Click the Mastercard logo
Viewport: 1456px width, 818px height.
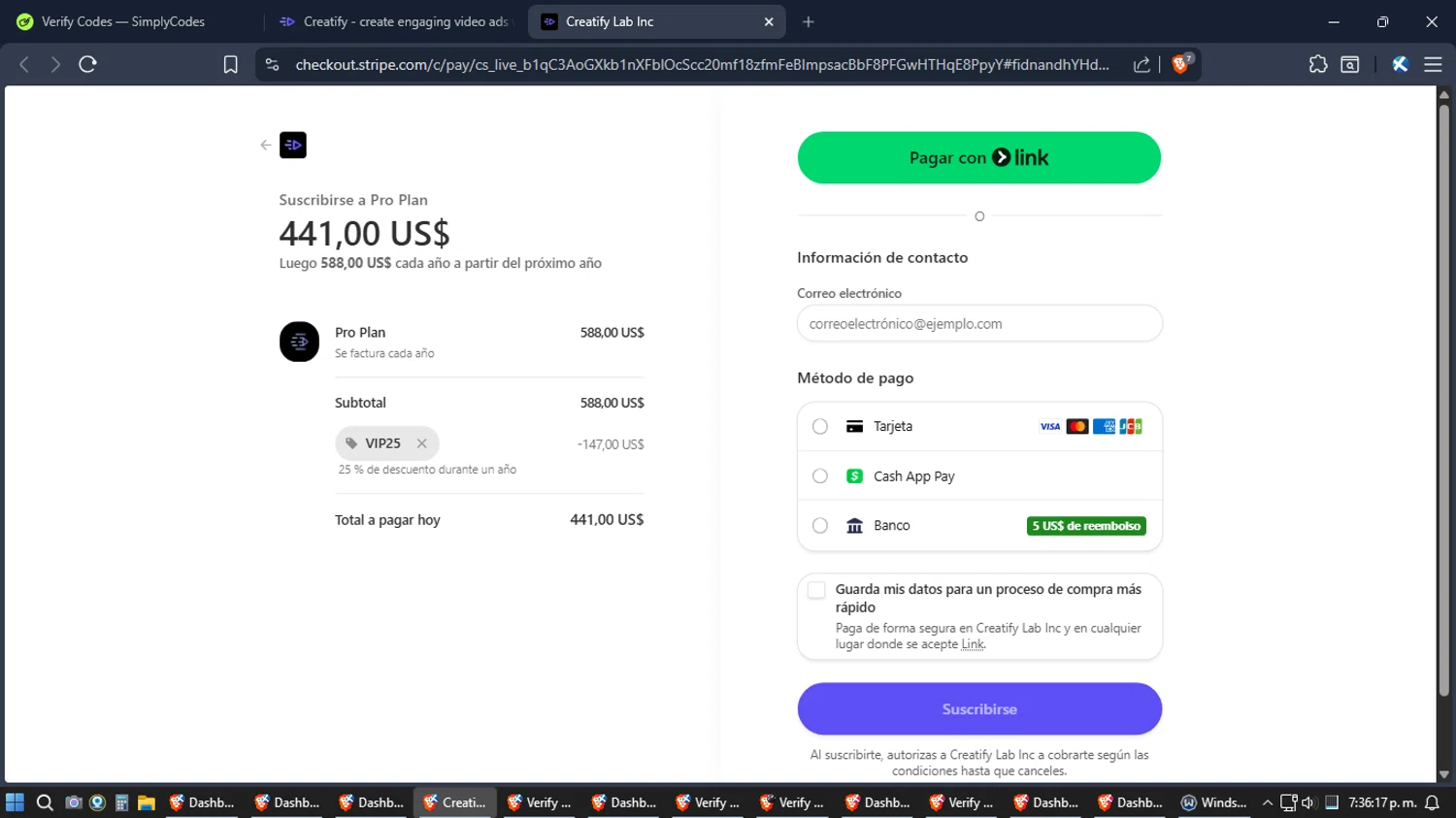1077,427
